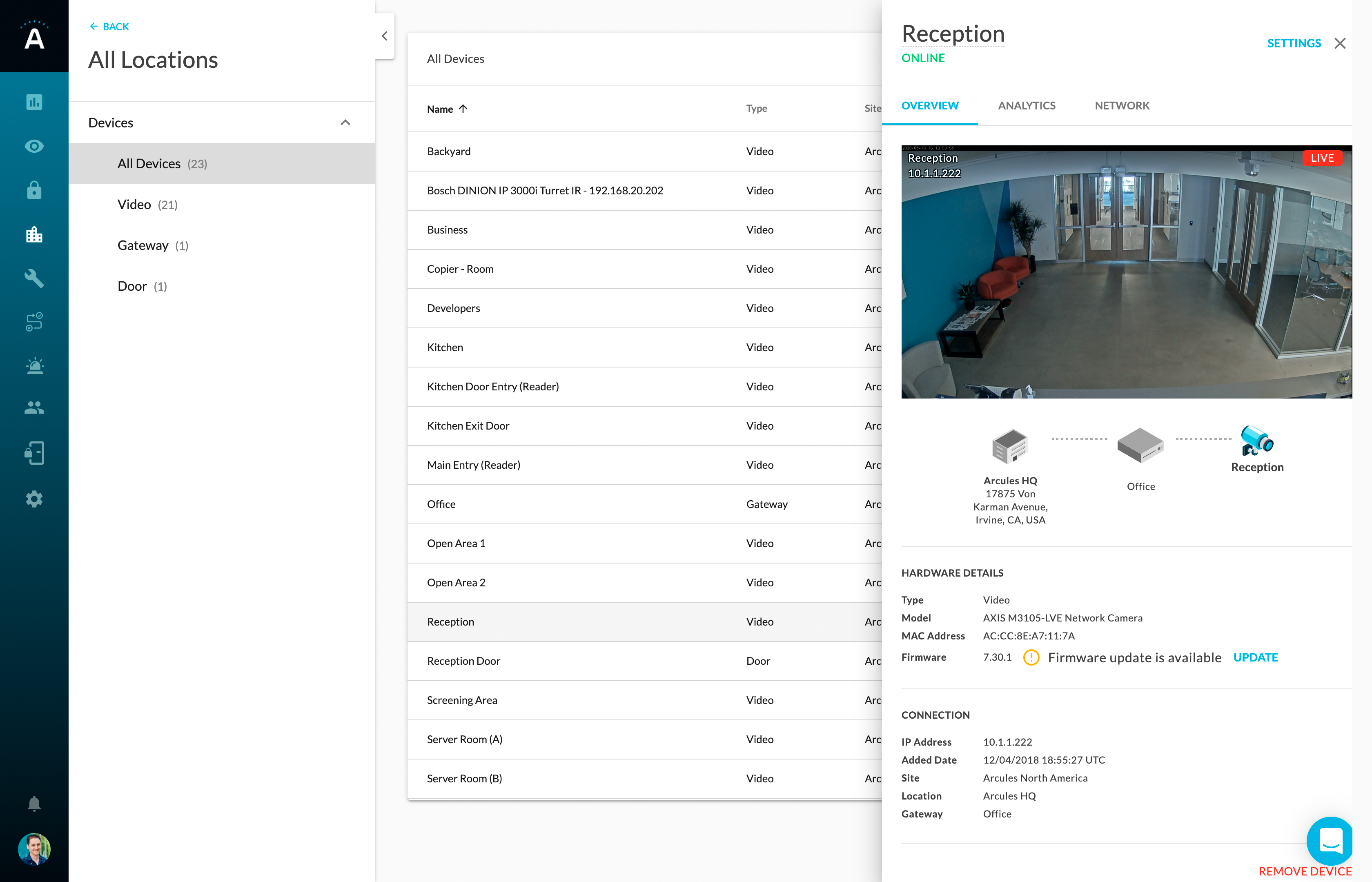
Task: Filter device list by Video (21)
Action: (x=148, y=205)
